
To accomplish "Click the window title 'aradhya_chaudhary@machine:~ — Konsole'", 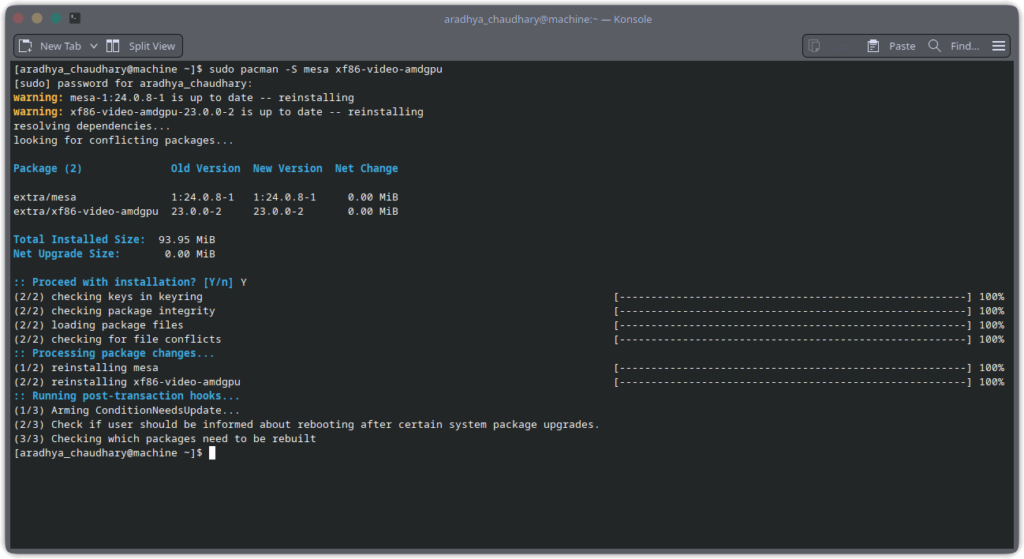I will tap(548, 19).
